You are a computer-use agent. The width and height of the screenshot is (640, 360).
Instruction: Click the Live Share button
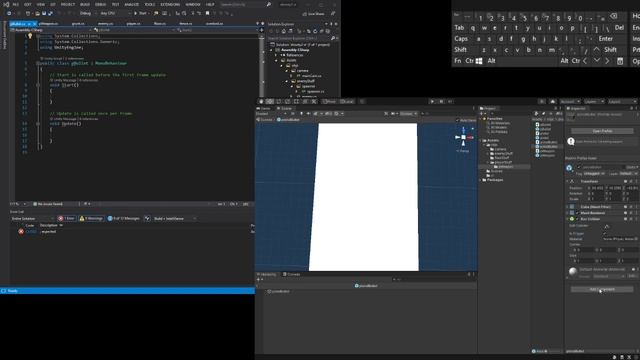point(313,14)
